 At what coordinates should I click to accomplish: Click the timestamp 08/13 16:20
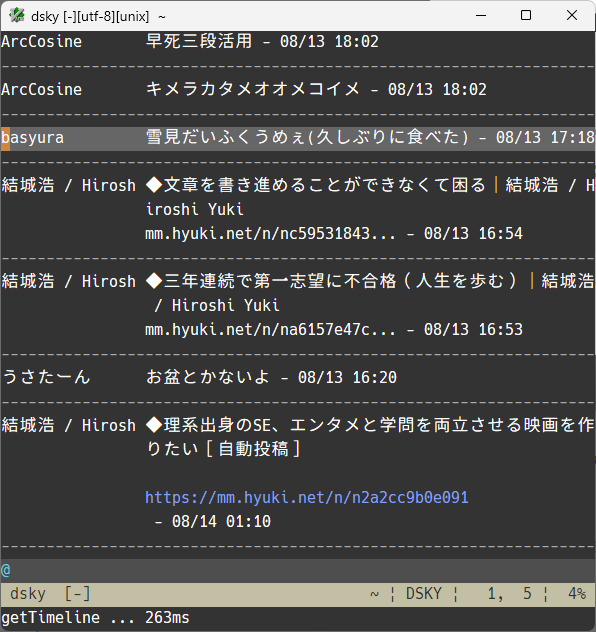(347, 378)
